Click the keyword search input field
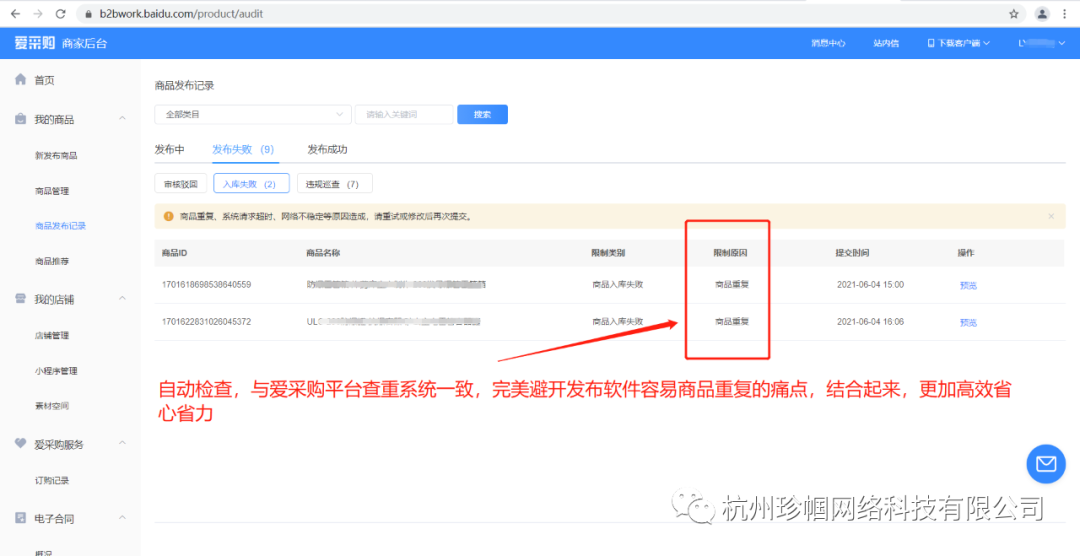 coord(404,114)
